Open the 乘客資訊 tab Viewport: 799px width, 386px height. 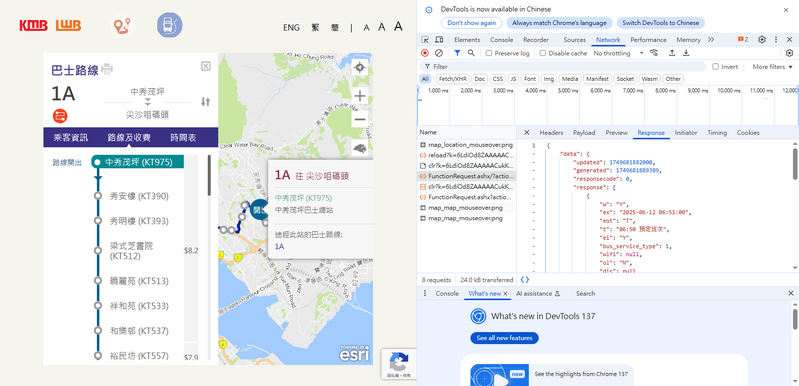tap(70, 137)
